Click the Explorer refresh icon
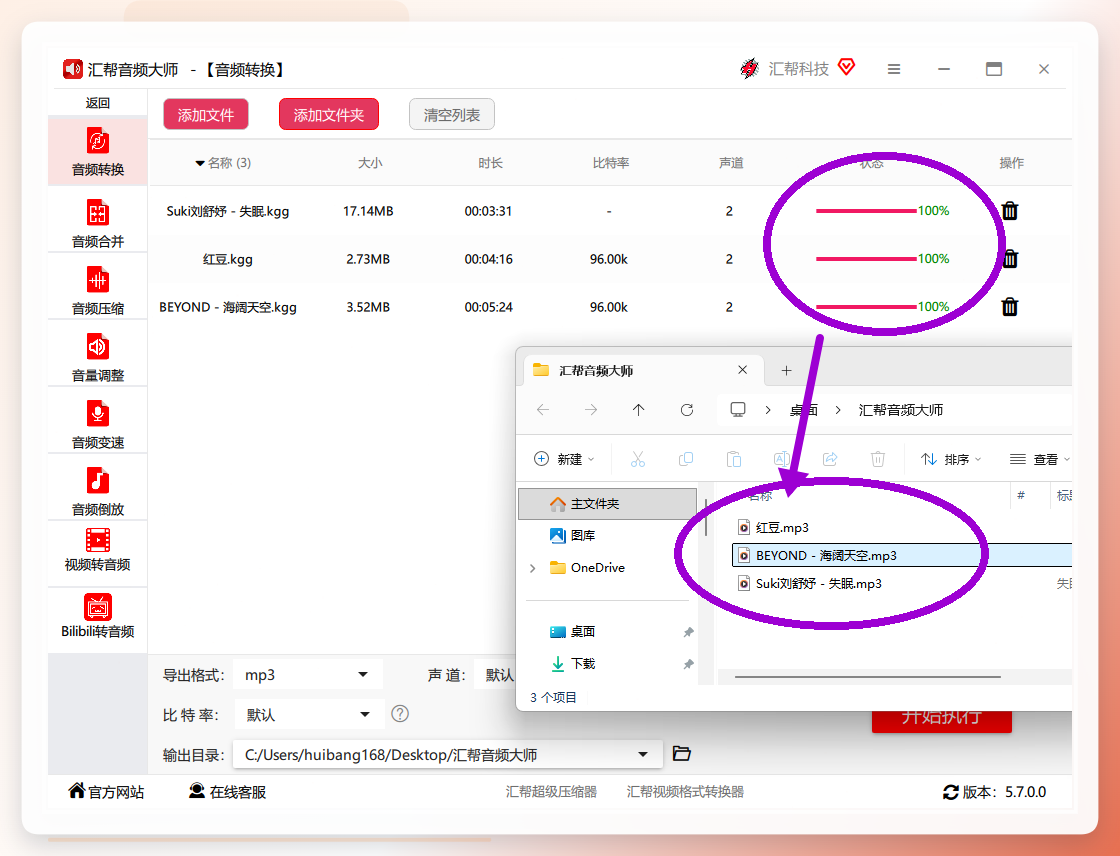This screenshot has height=856, width=1120. (x=686, y=410)
